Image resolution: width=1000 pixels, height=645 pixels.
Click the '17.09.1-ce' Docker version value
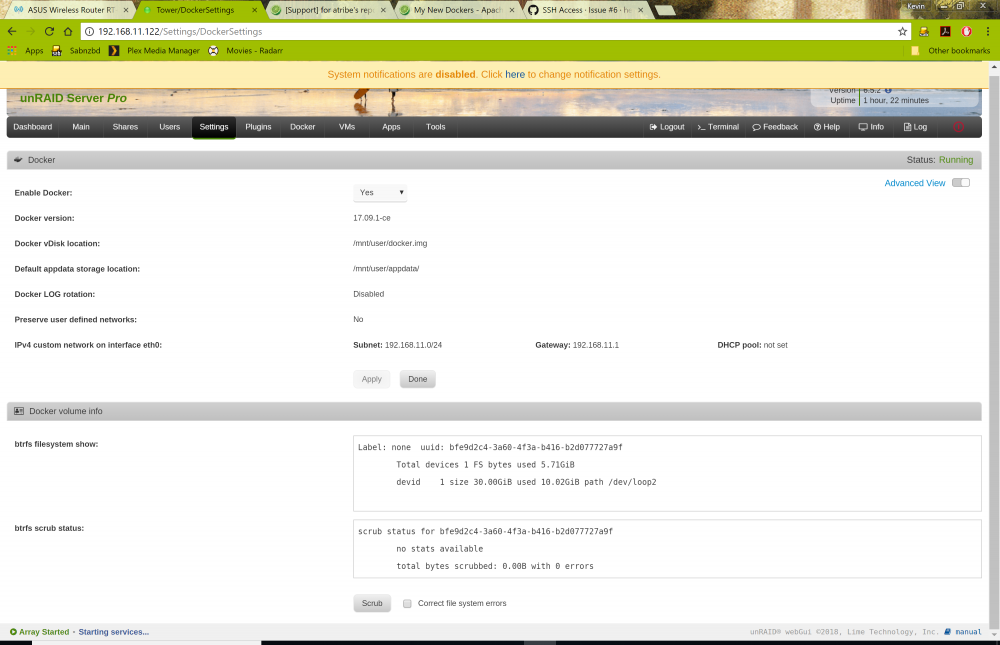[x=372, y=218]
